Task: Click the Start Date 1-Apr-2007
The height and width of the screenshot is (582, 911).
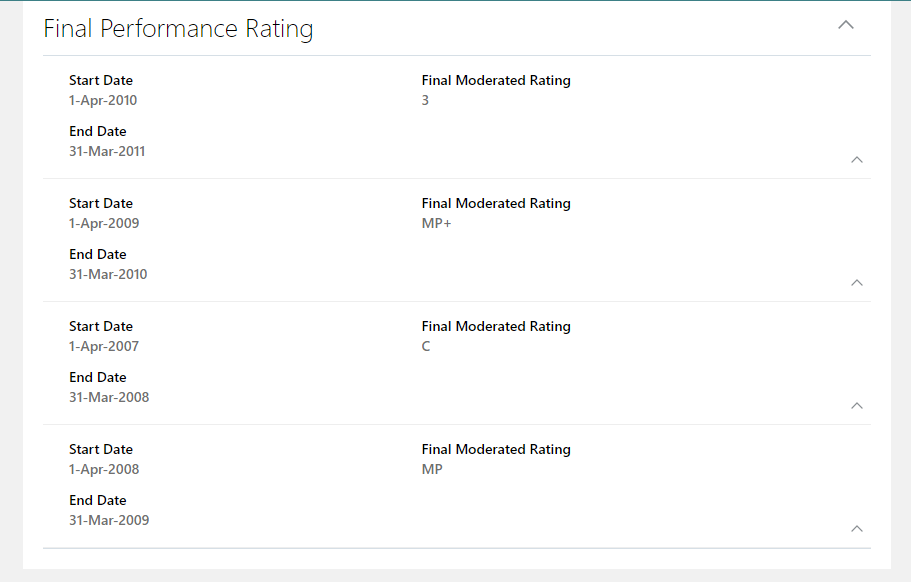Action: tap(103, 346)
